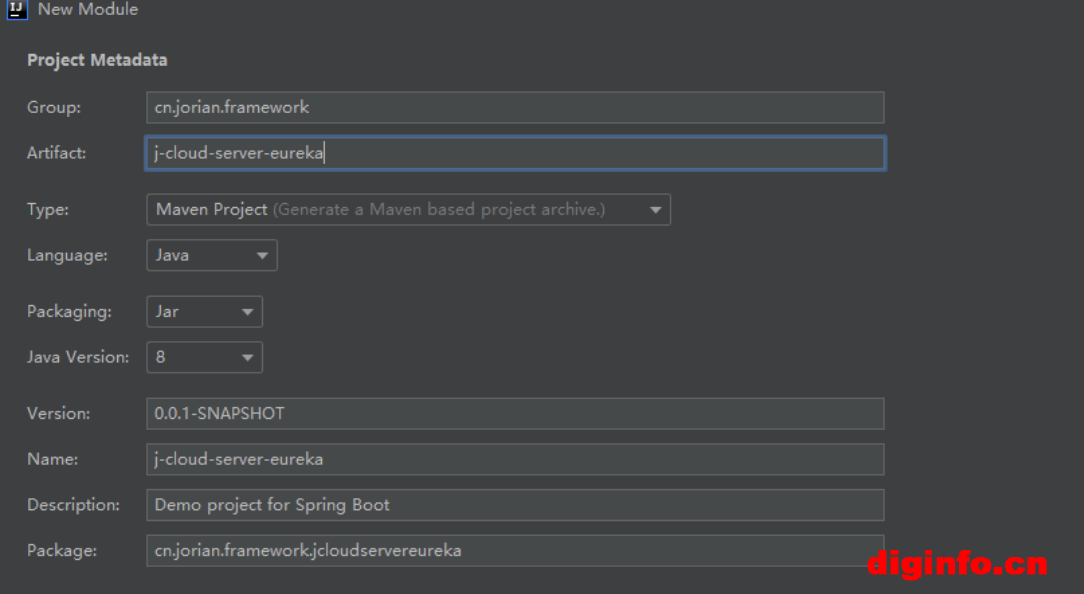Click the Artifact label
The image size is (1084, 594).
click(x=57, y=153)
